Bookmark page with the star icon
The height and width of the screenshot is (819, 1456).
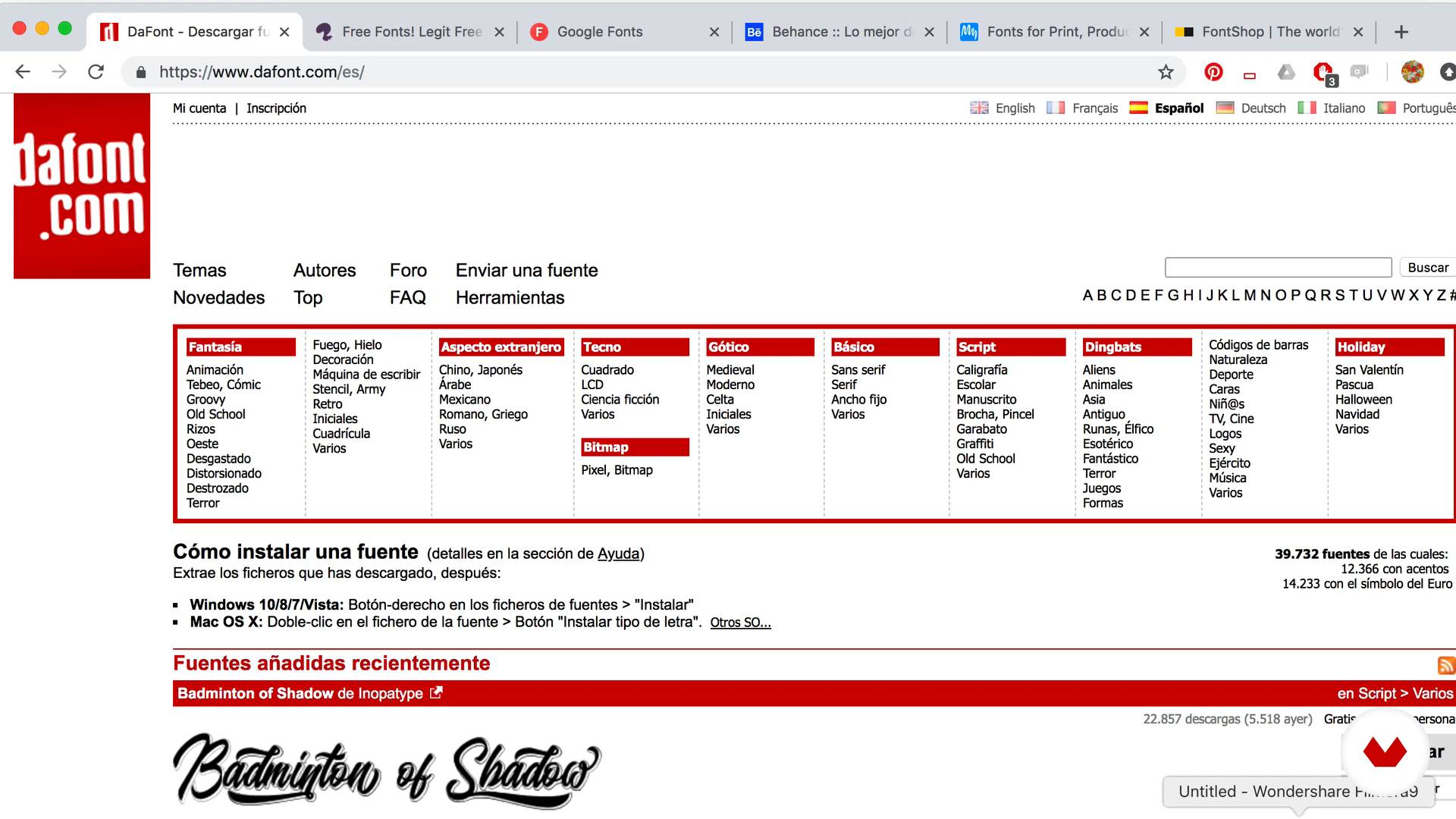tap(1166, 72)
